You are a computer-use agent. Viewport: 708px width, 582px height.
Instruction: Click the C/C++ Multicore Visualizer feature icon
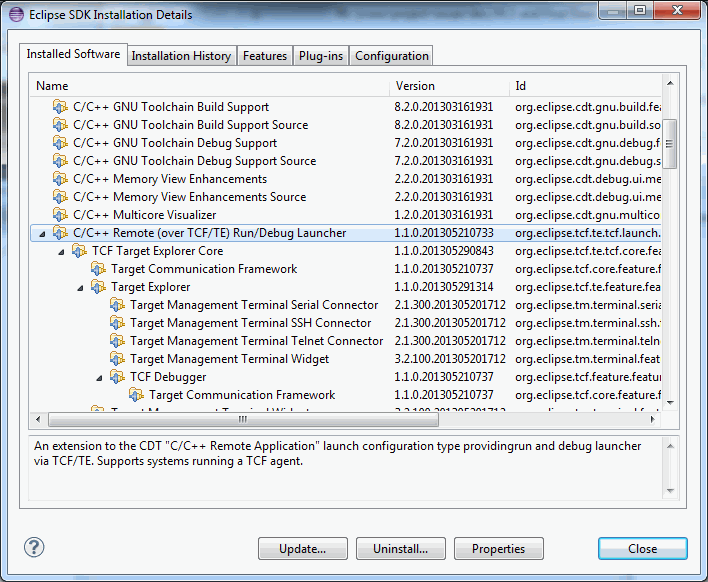[x=60, y=215]
